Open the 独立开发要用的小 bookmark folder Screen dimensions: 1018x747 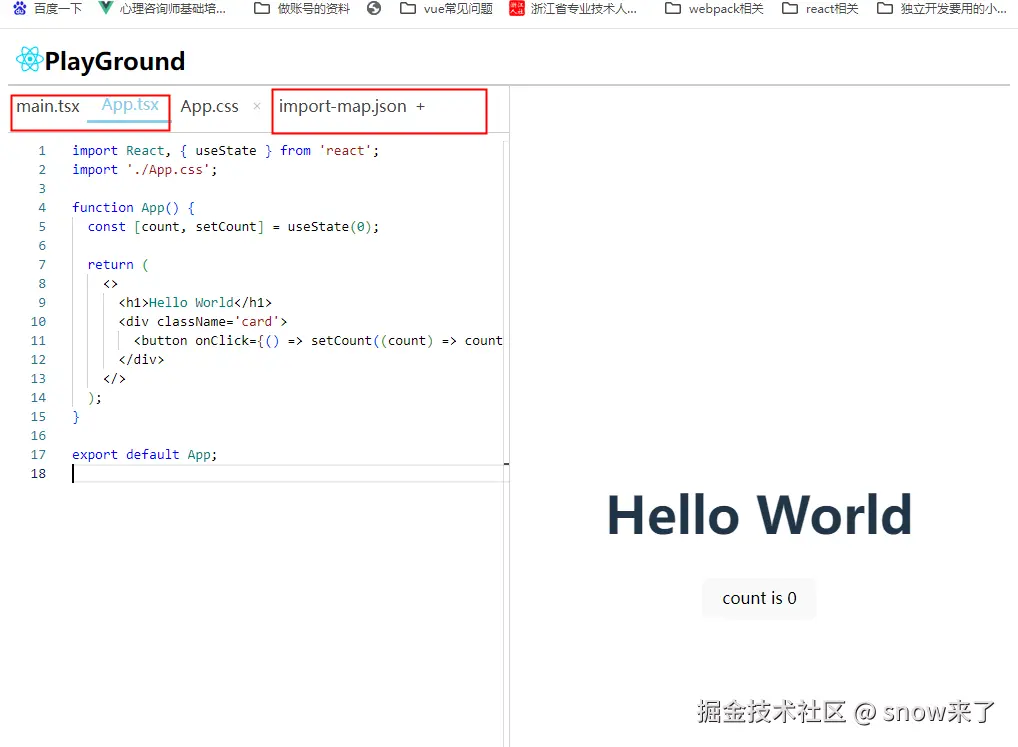941,8
